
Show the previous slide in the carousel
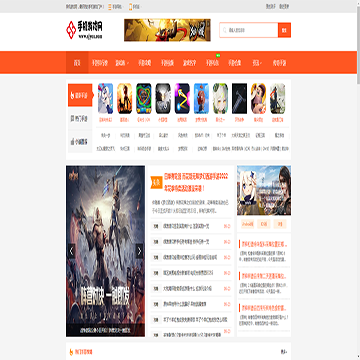pos(71,251)
